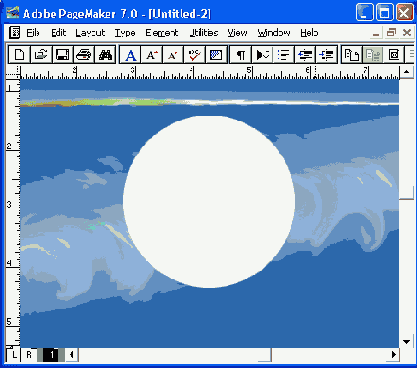Click the greyed Remove Pages toolbar icon
The width and height of the screenshot is (417, 368).
(373, 55)
